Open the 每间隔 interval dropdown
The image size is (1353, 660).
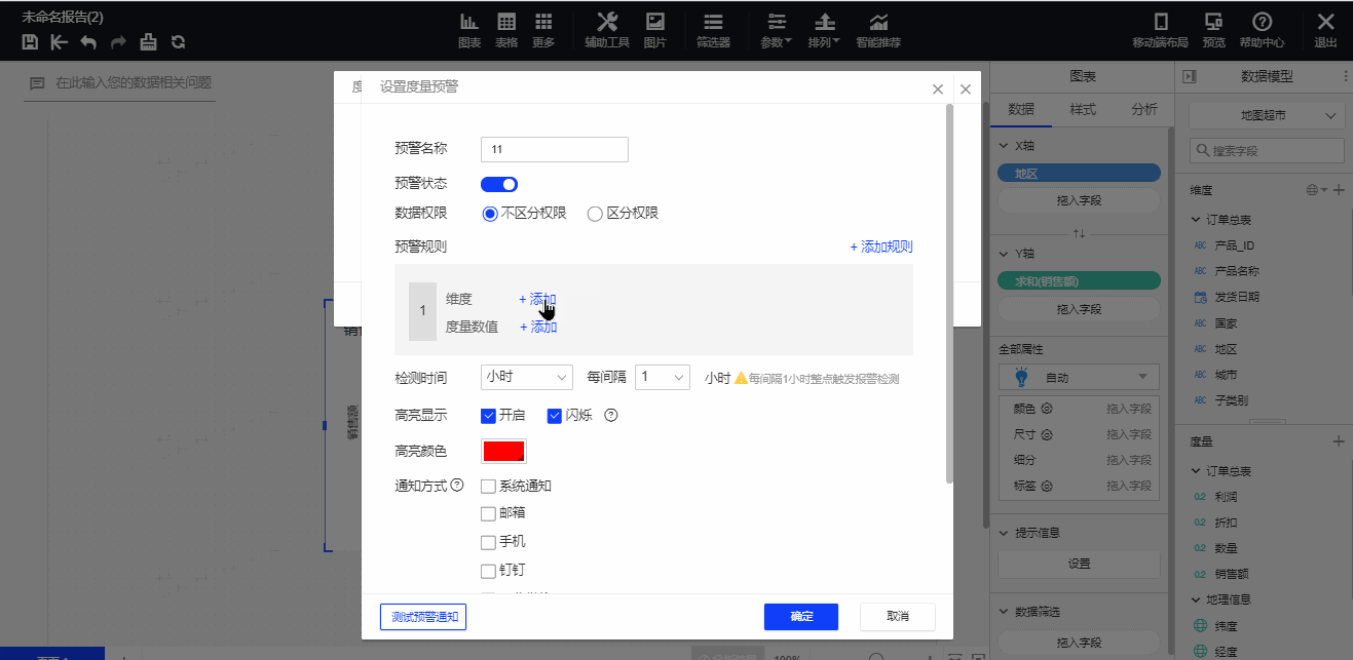[663, 377]
